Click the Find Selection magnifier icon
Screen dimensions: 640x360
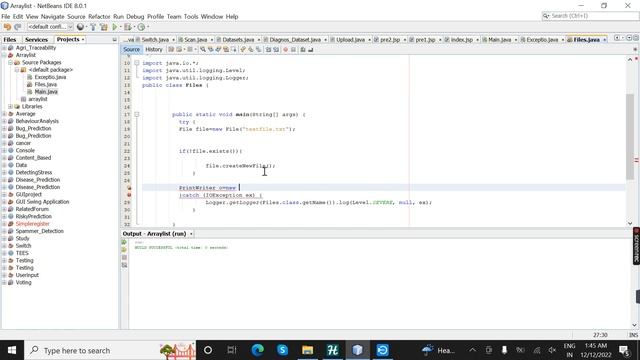(x=203, y=49)
